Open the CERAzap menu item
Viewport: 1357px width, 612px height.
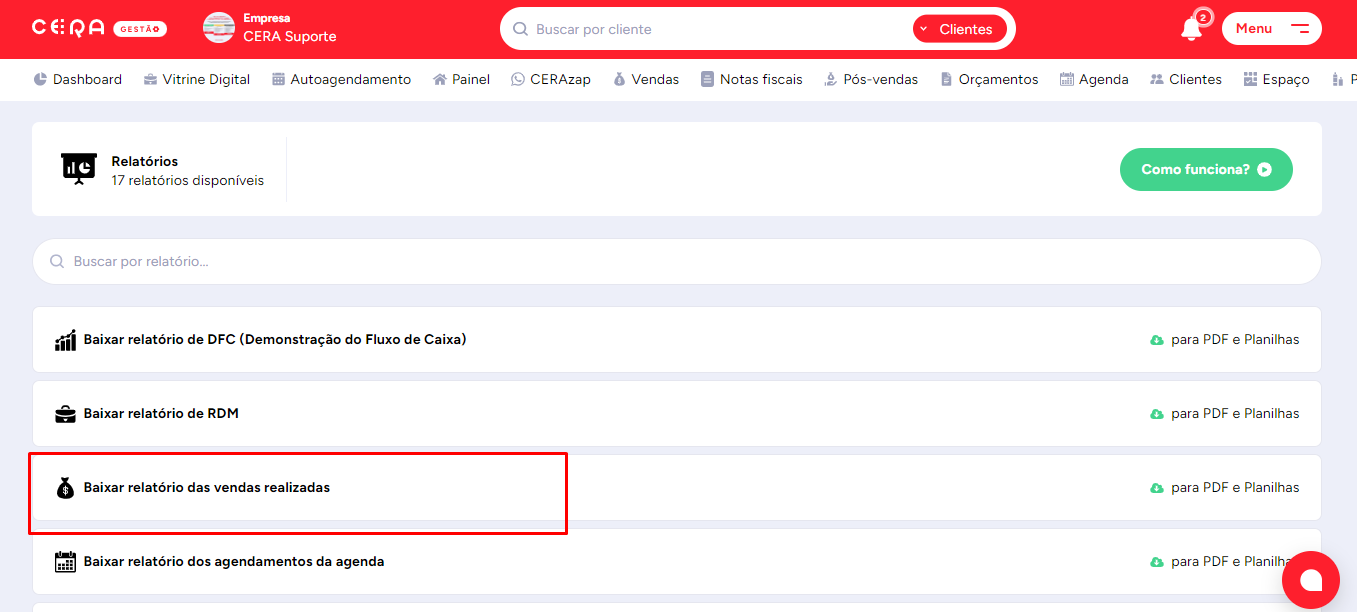point(550,79)
